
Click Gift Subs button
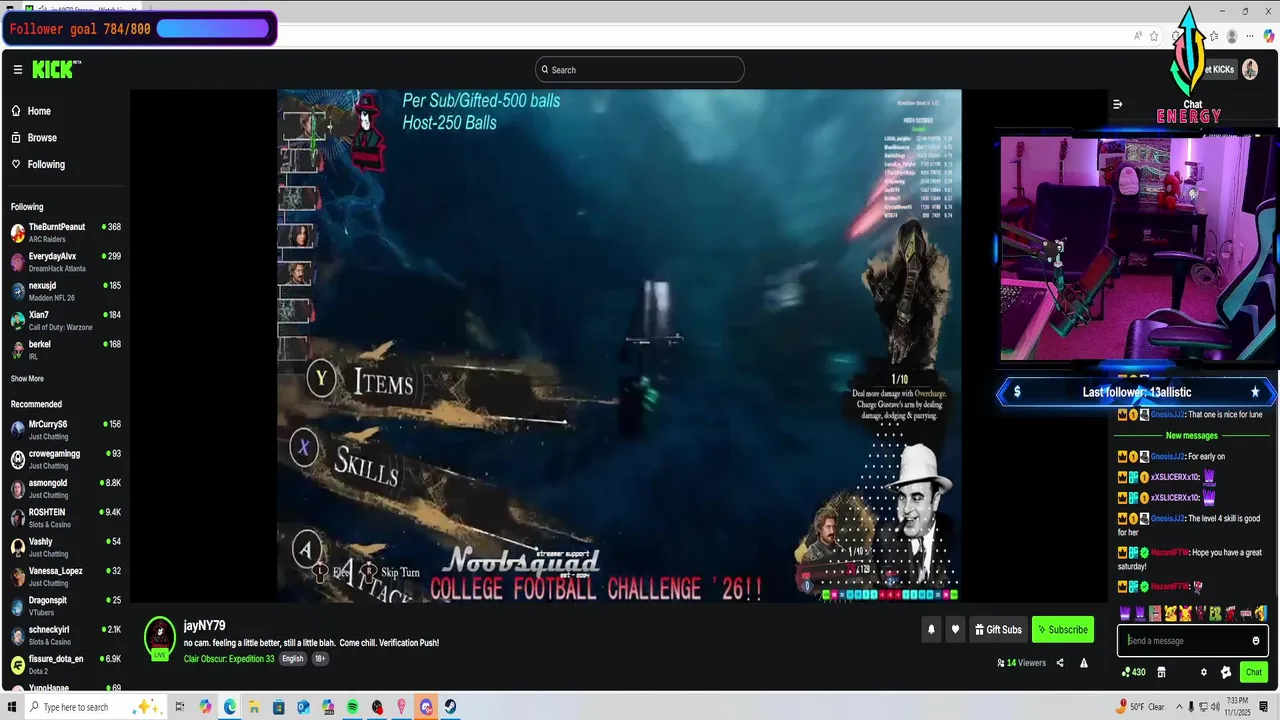tap(999, 630)
